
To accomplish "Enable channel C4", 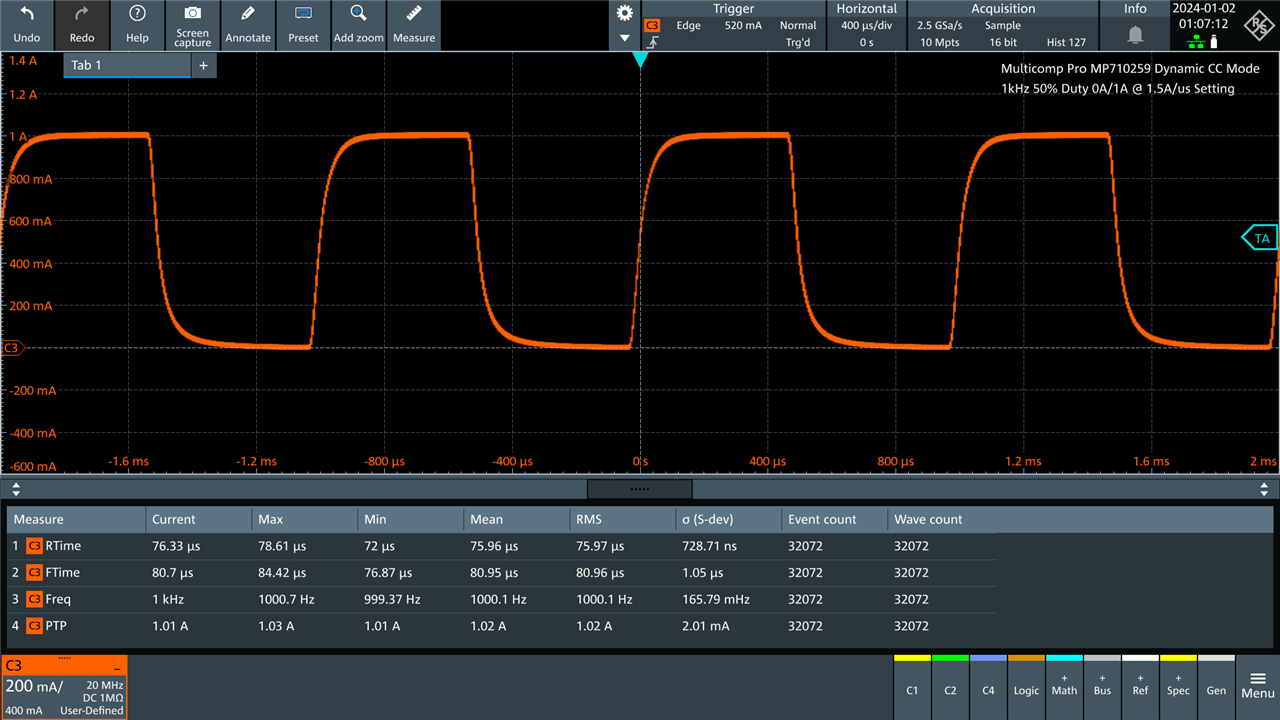I will pyautogui.click(x=988, y=686).
